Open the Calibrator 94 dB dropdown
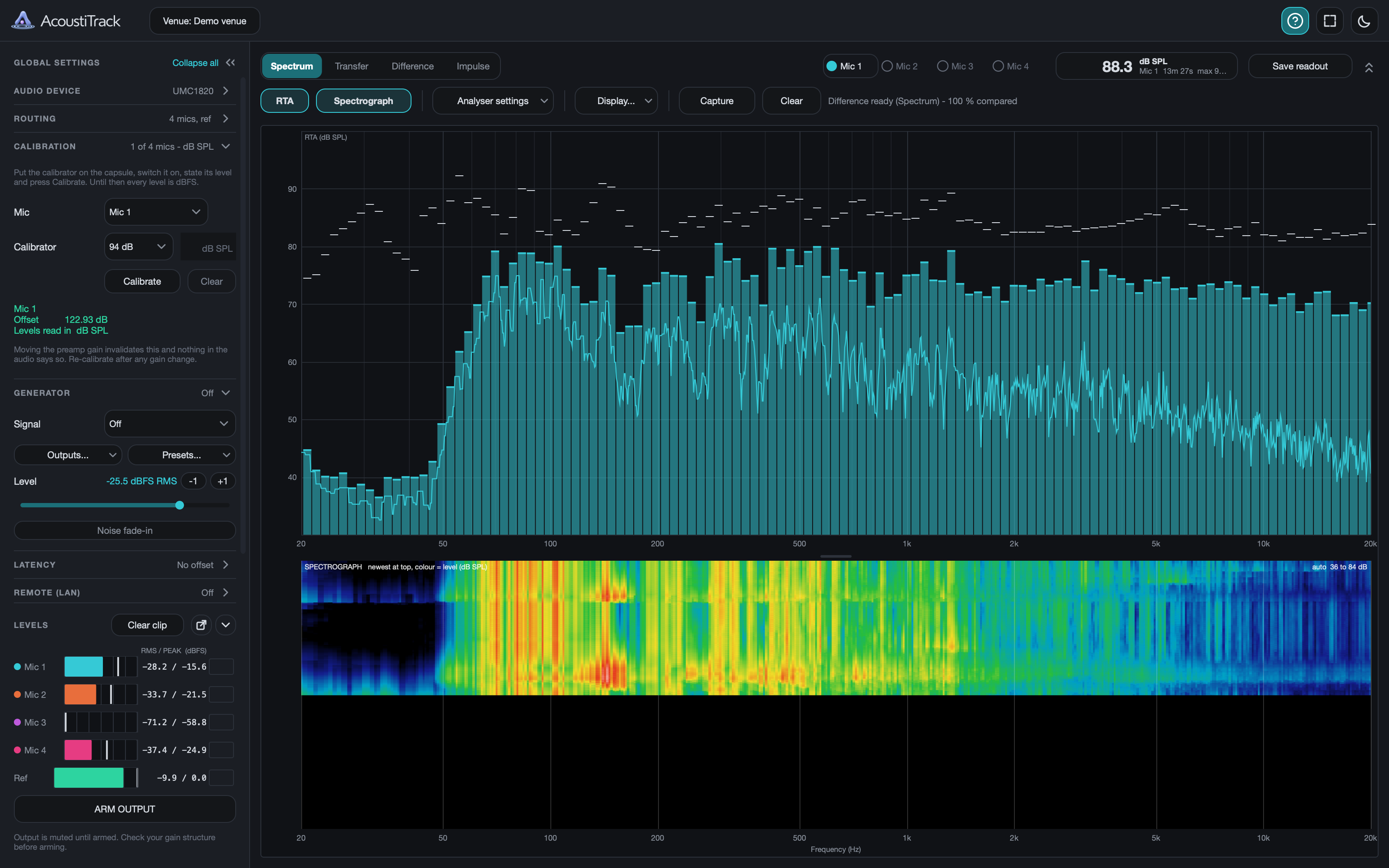 138,246
